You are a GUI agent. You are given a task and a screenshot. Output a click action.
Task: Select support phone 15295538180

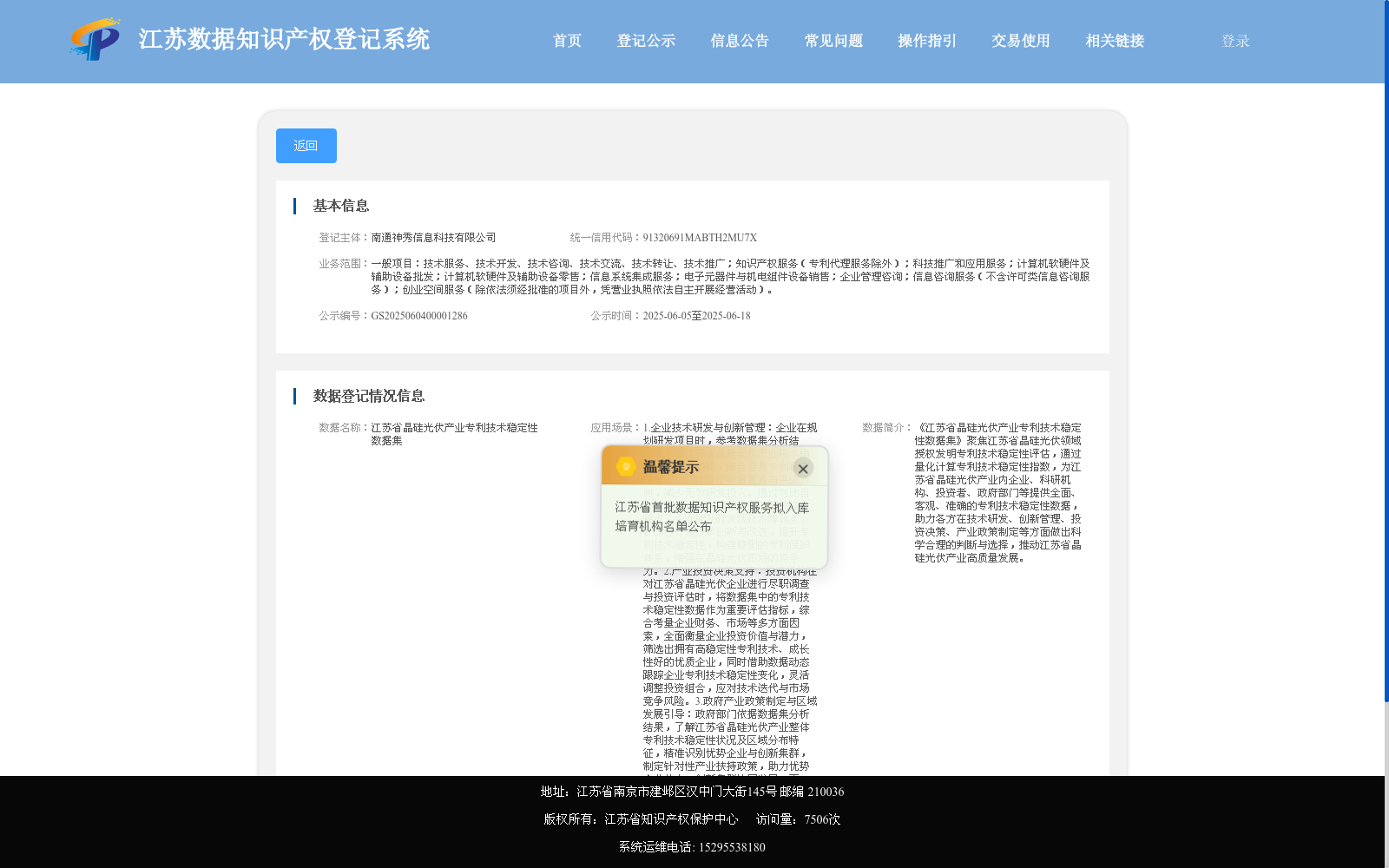point(732,847)
